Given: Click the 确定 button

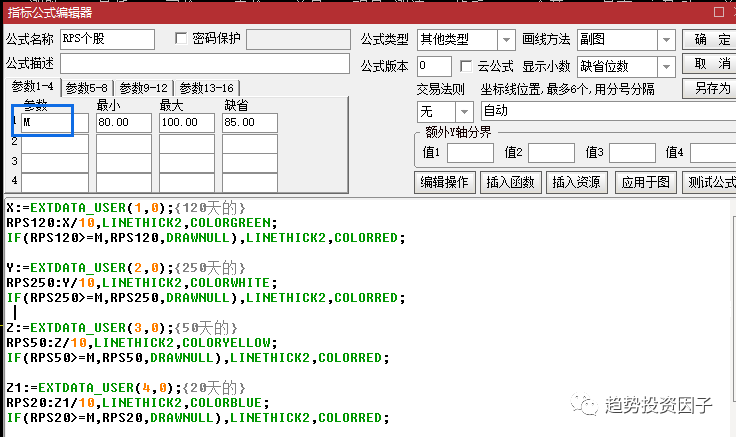Looking at the screenshot, I should (x=711, y=39).
